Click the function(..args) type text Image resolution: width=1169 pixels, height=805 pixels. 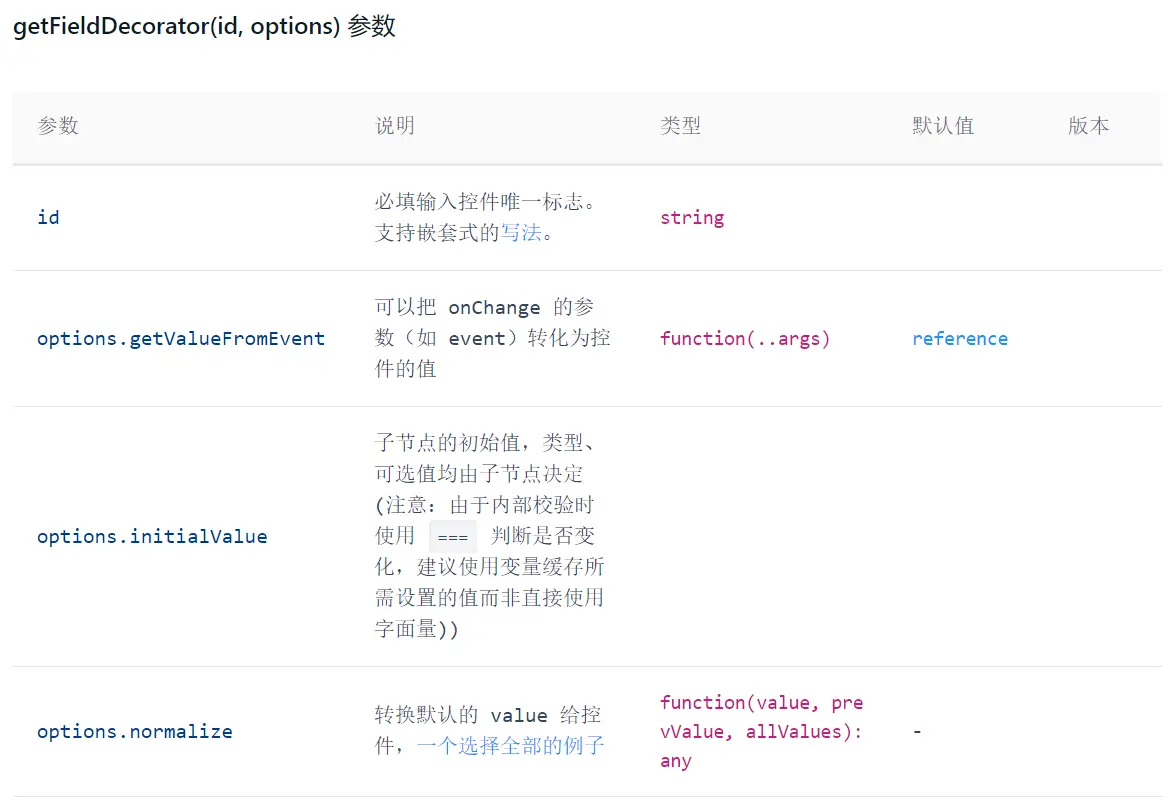(x=744, y=338)
